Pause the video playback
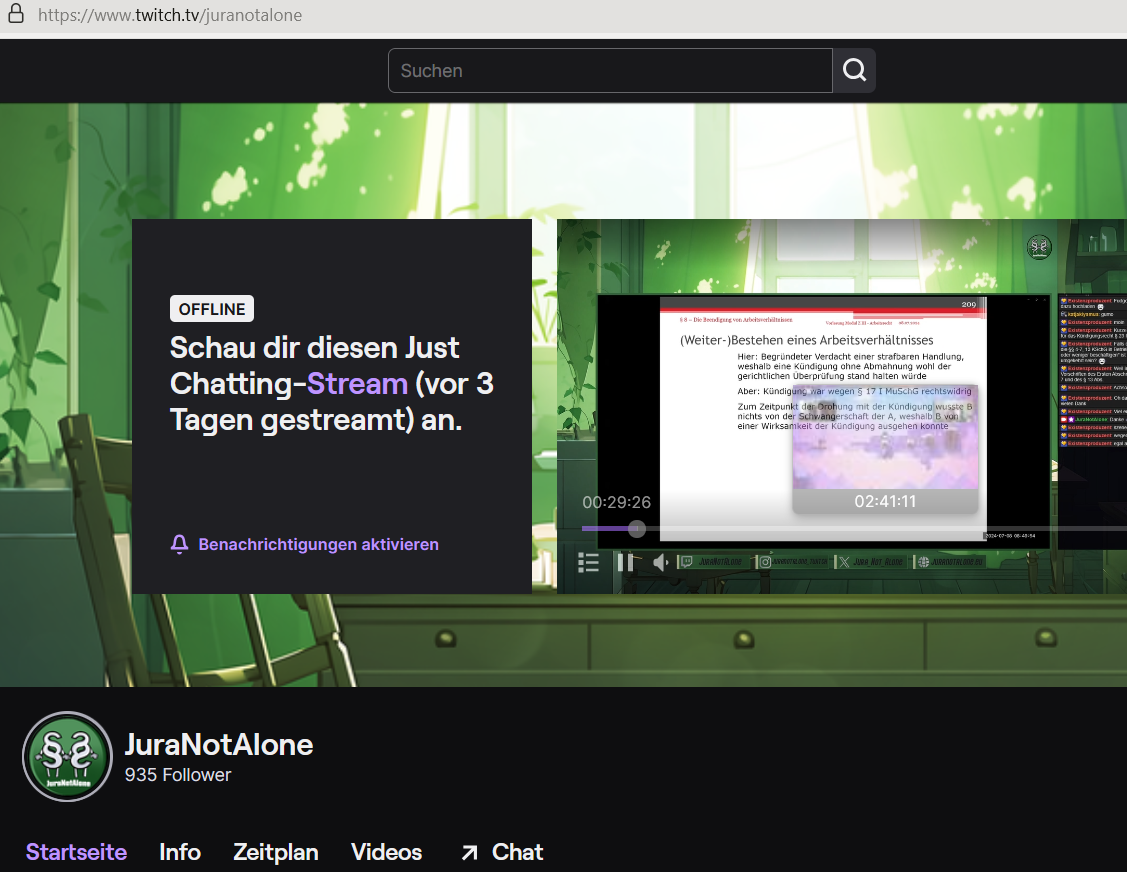Image resolution: width=1127 pixels, height=872 pixels. click(x=625, y=562)
